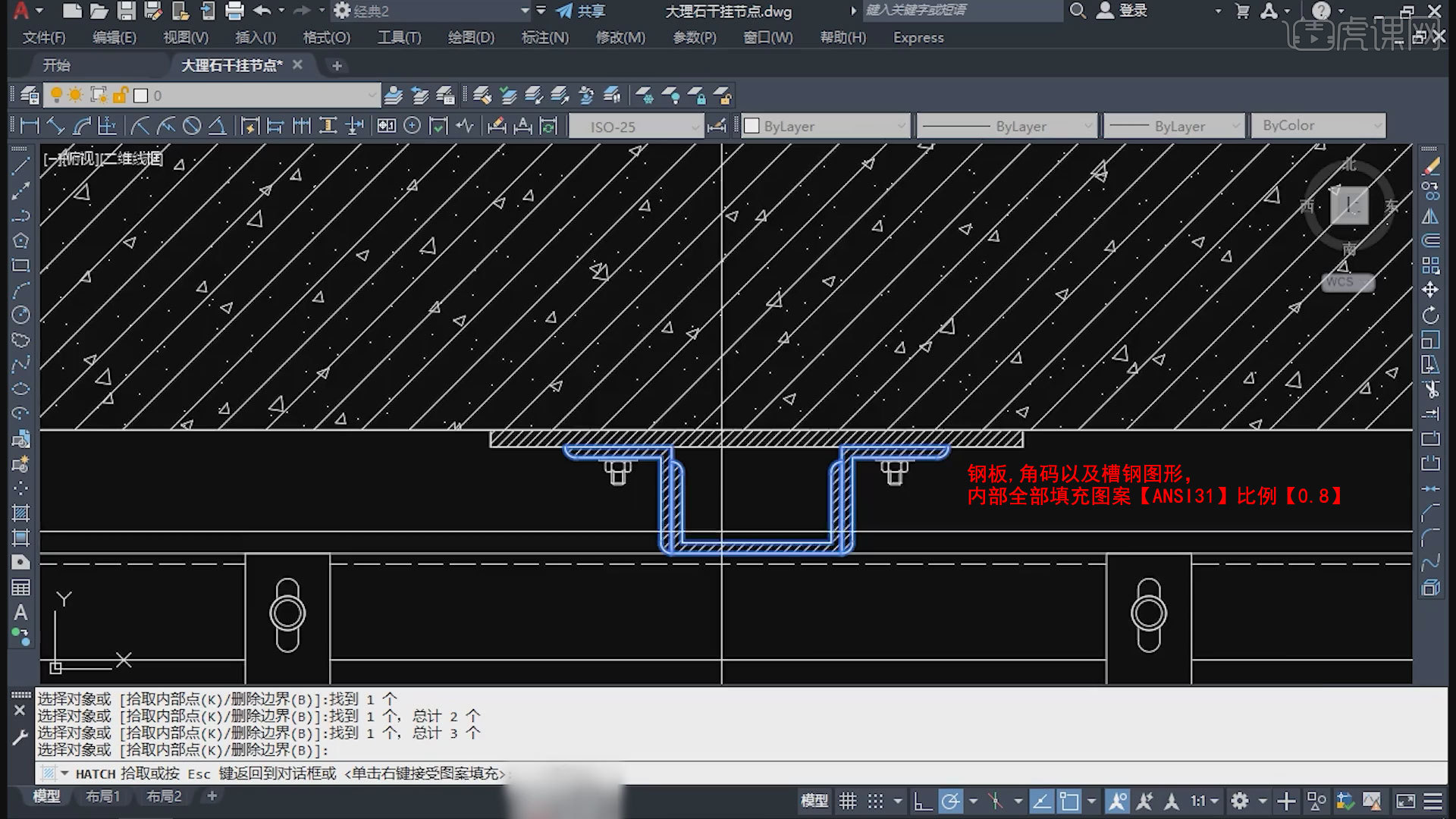This screenshot has height=819, width=1456.
Task: Click the Rotate tool in modify toolbar
Action: click(1430, 315)
